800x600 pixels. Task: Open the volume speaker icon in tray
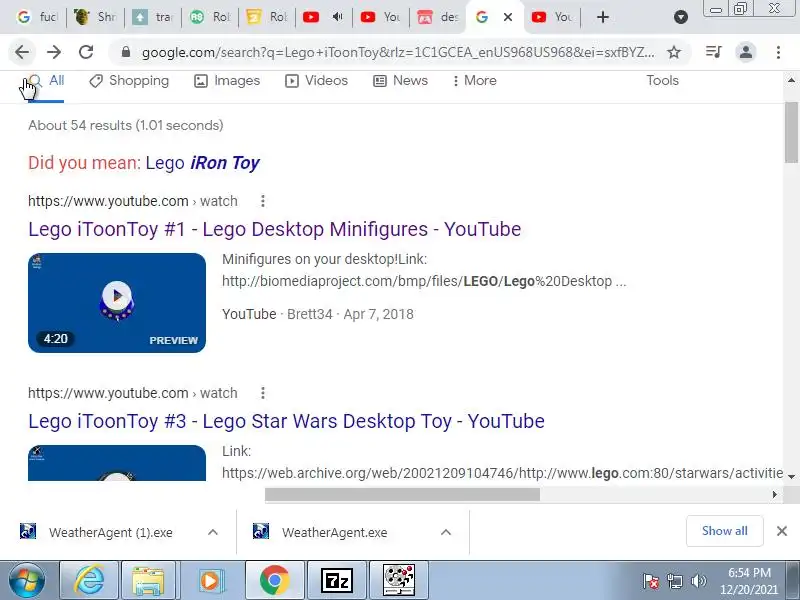[698, 581]
